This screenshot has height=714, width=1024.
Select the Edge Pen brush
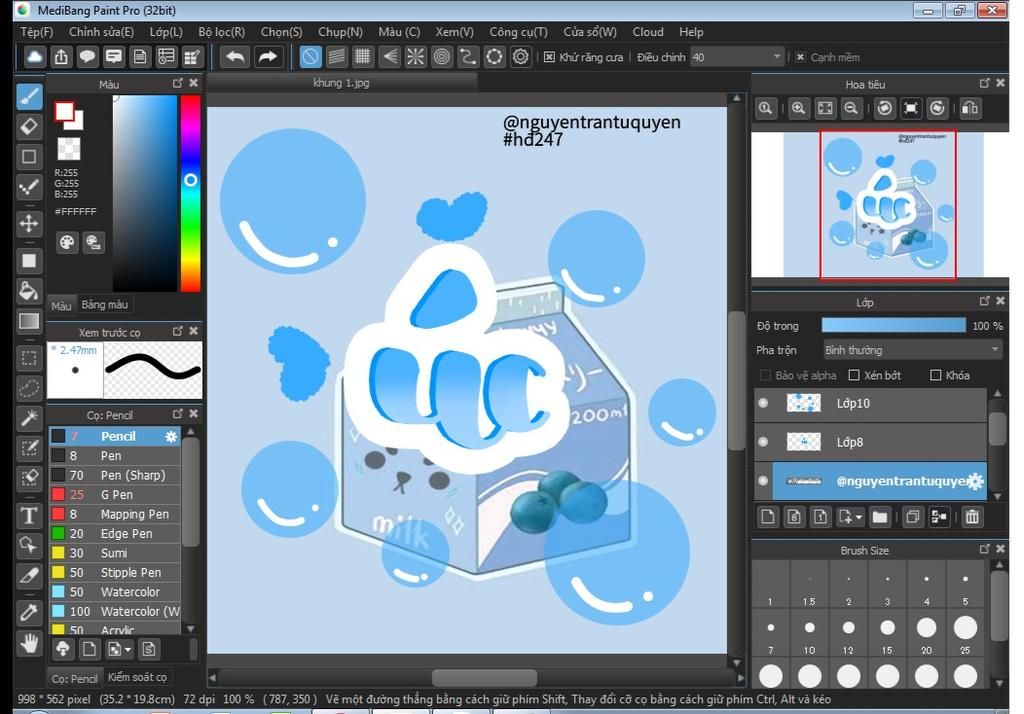115,534
